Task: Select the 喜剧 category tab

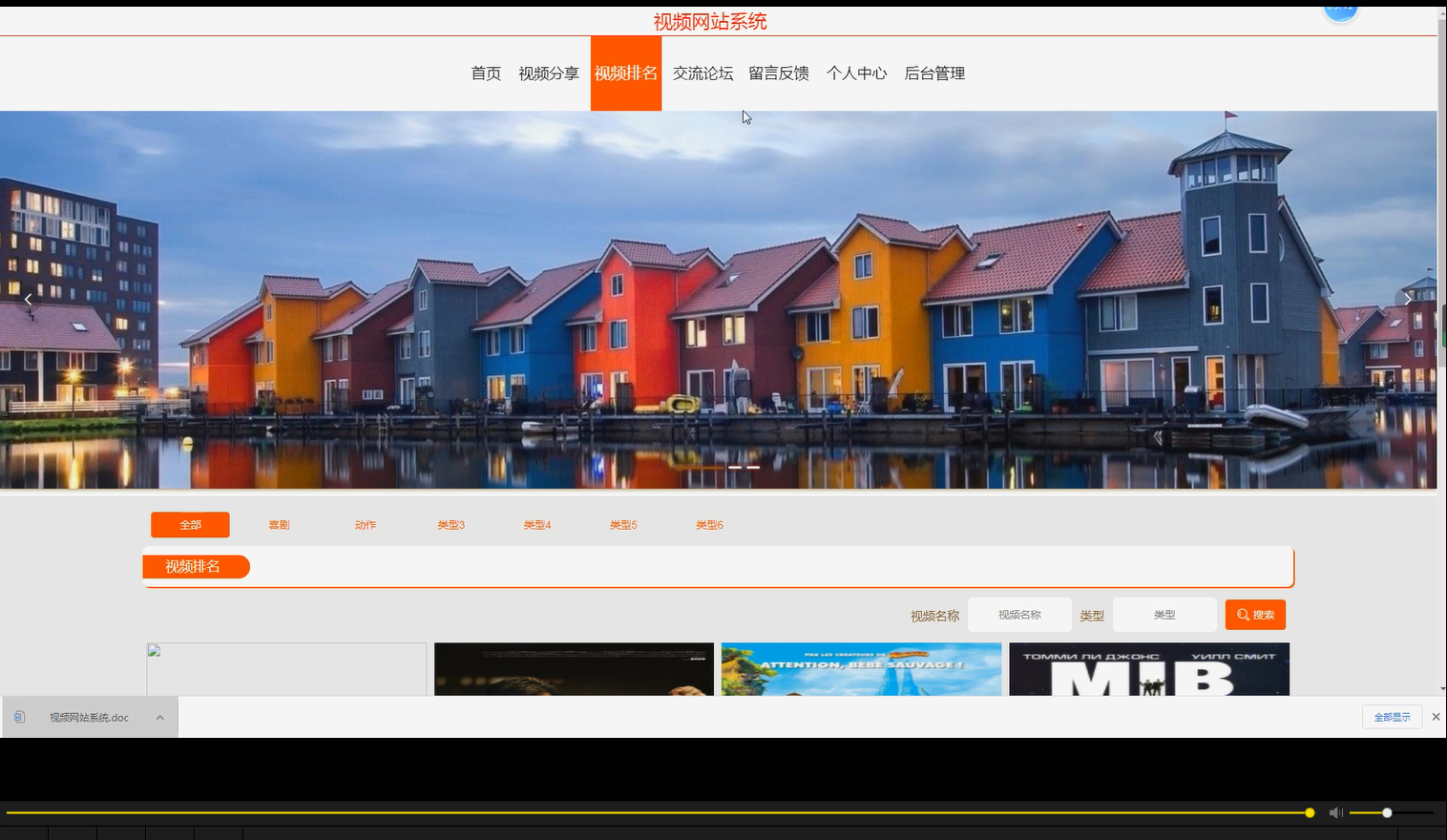Action: (x=278, y=524)
